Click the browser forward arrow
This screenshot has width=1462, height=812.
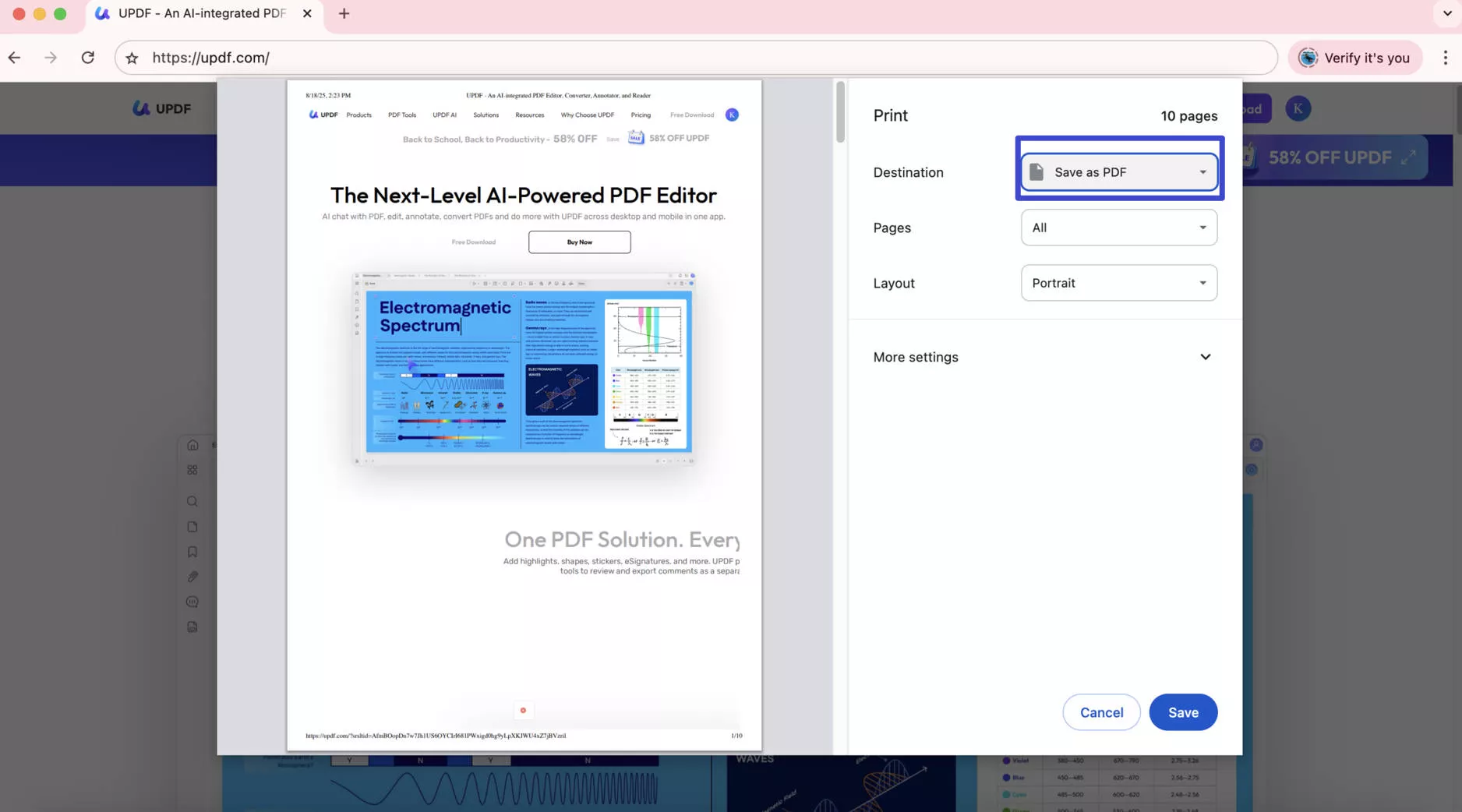tap(51, 58)
